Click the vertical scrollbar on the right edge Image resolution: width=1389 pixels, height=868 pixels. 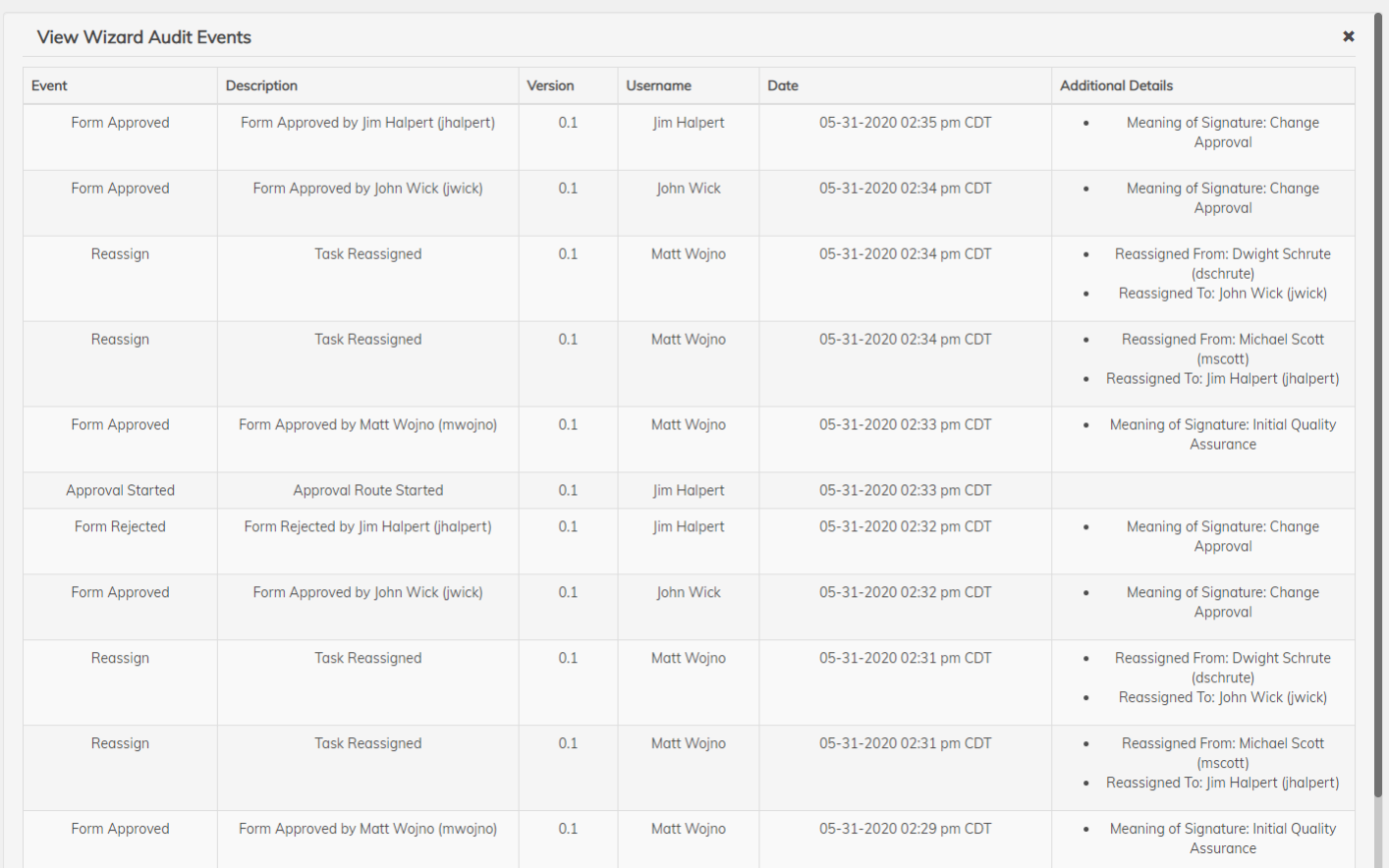tap(1378, 393)
